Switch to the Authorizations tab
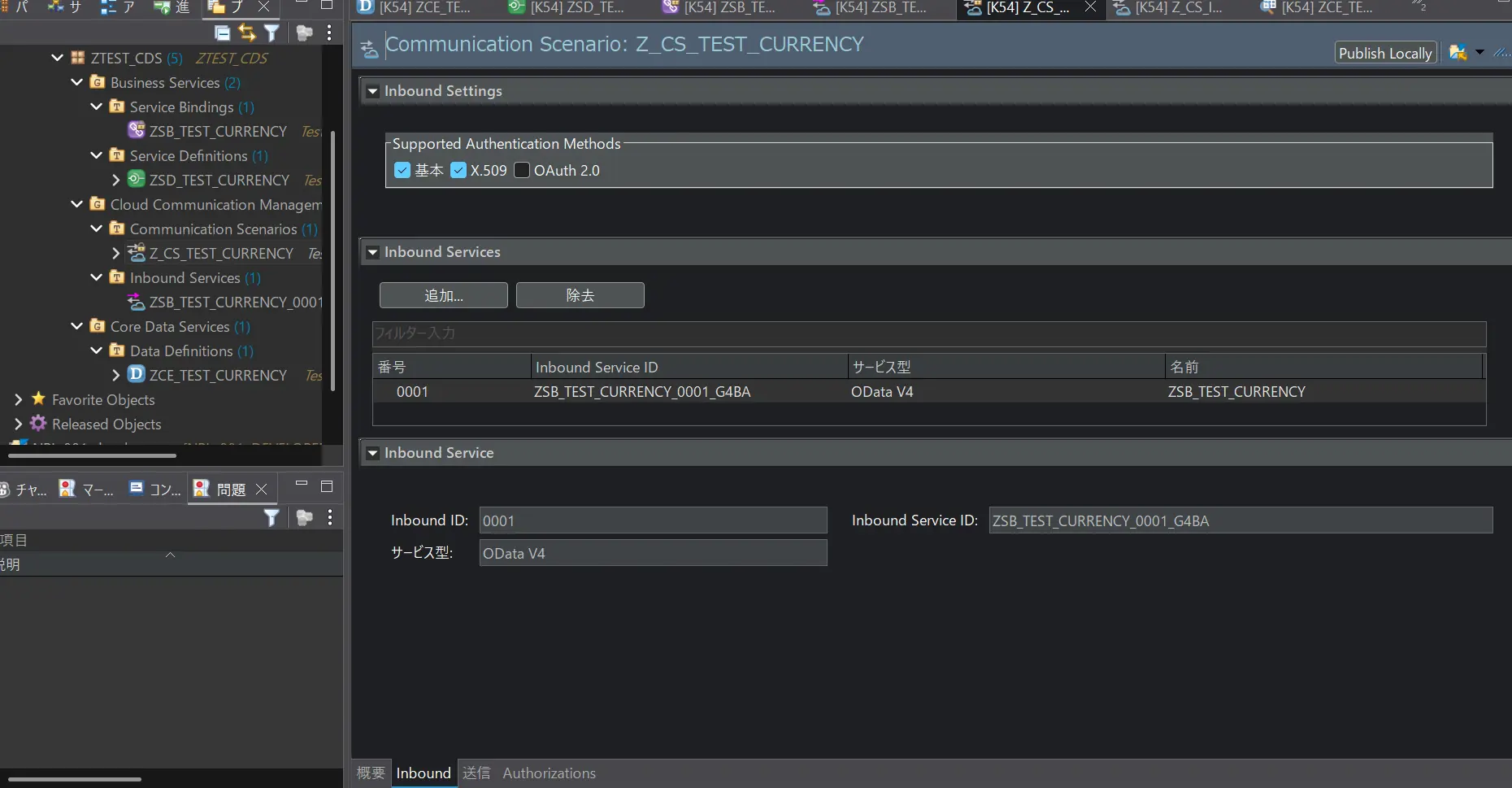Viewport: 1512px width, 788px height. (x=549, y=773)
